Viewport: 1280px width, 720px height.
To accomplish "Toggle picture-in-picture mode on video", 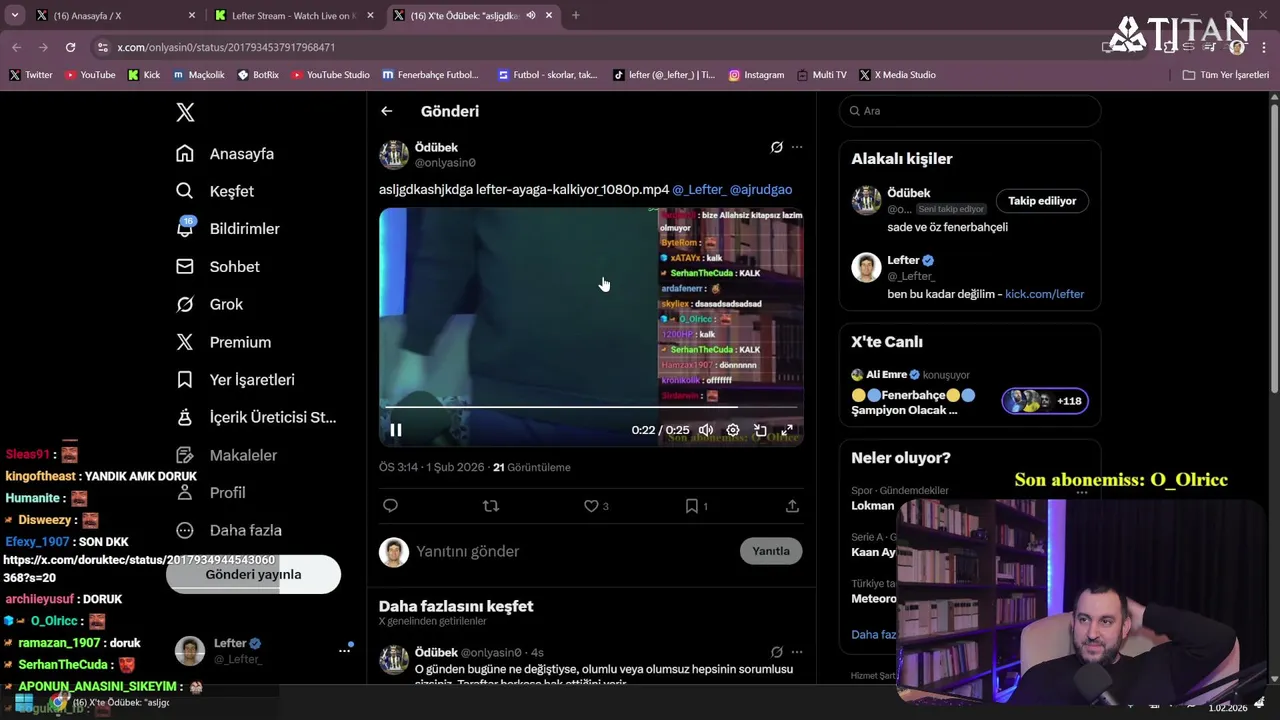I will 760,430.
